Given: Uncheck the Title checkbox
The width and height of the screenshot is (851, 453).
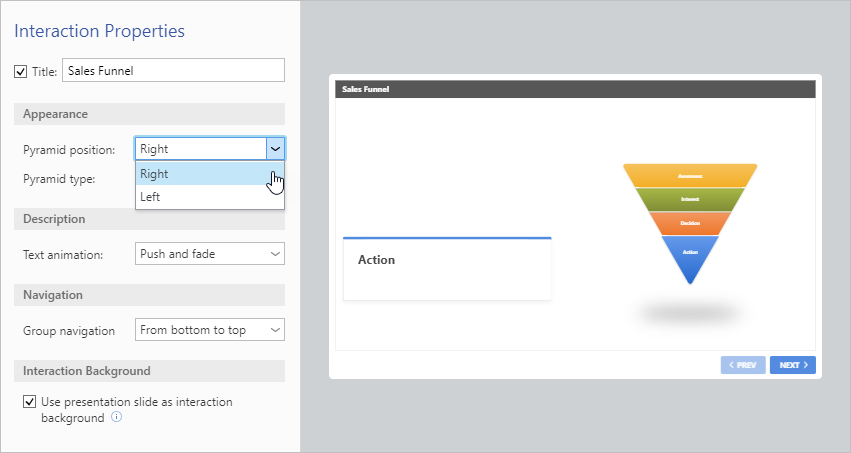Looking at the screenshot, I should click(20, 71).
